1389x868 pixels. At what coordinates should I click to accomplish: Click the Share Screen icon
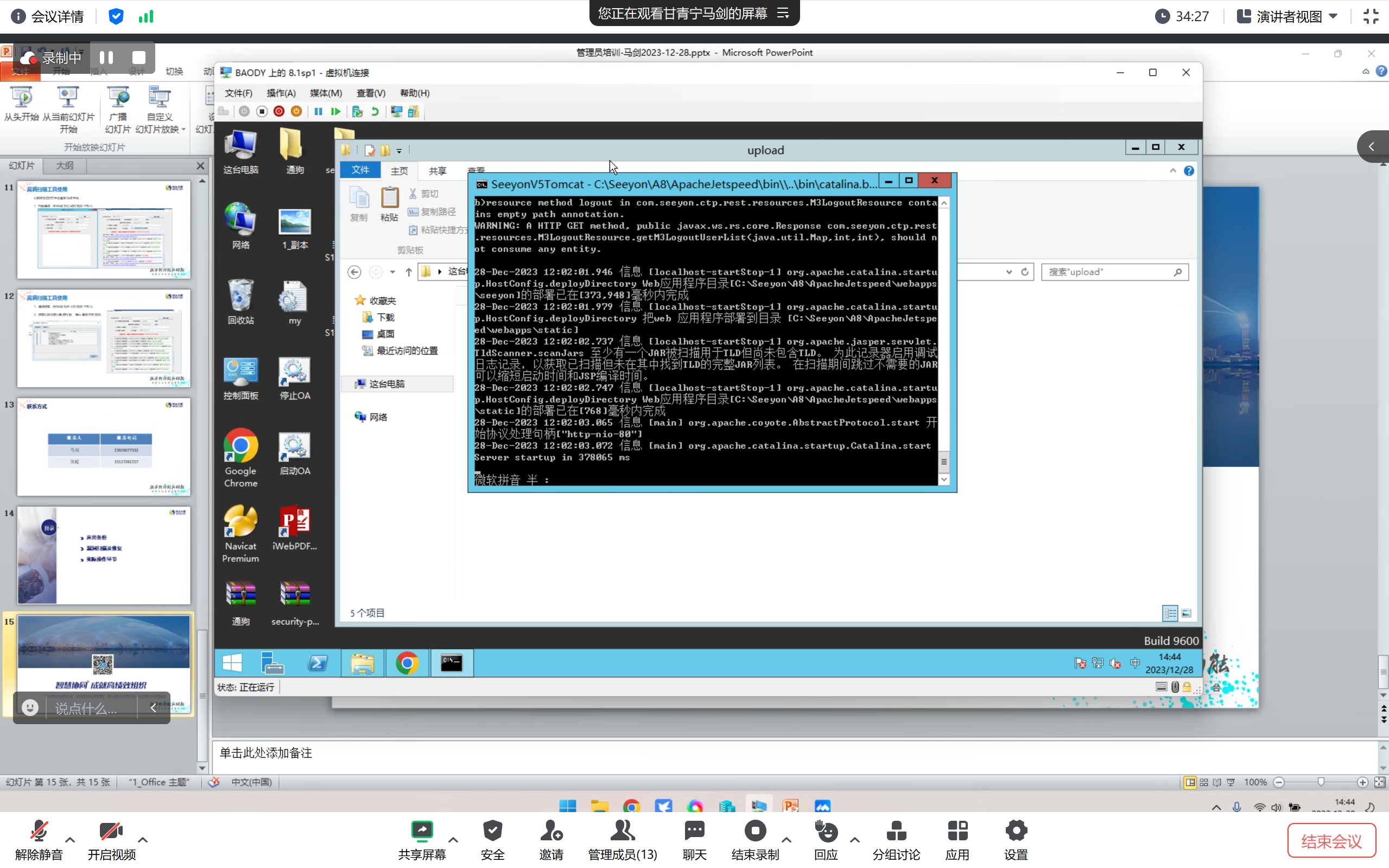(x=422, y=831)
